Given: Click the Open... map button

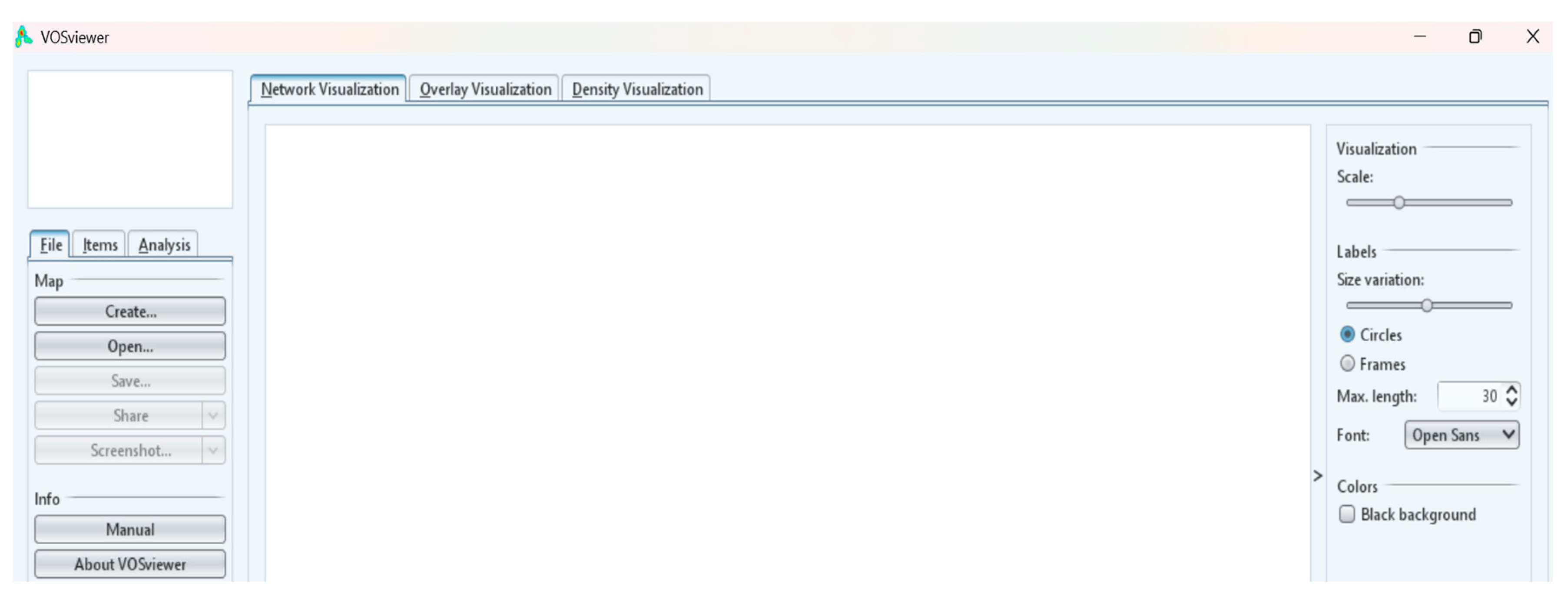Looking at the screenshot, I should (130, 346).
